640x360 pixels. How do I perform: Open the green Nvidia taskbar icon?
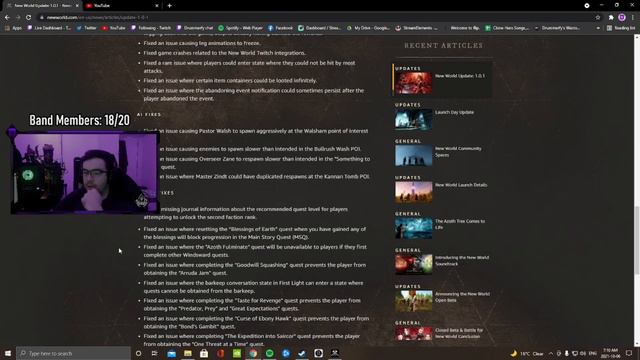coord(237,353)
